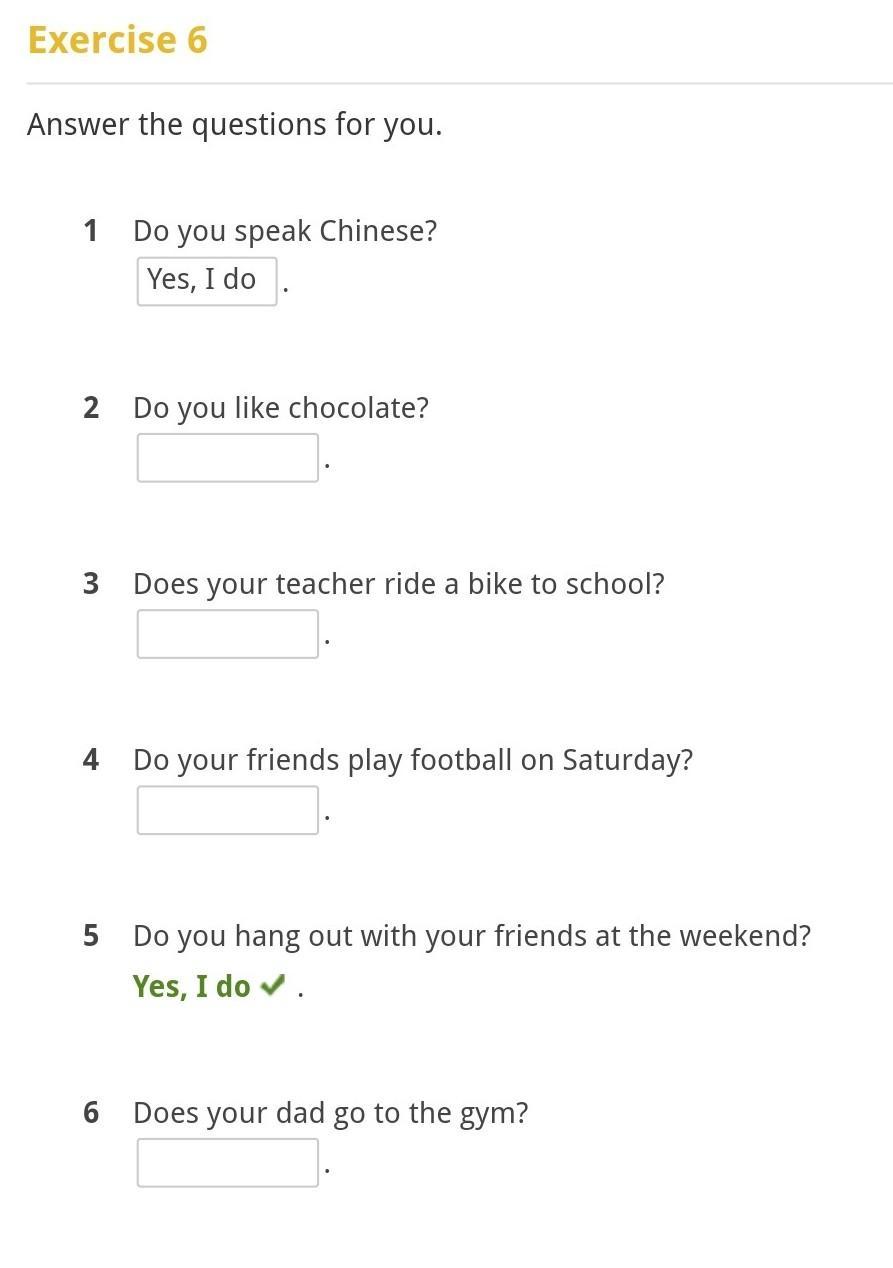The height and width of the screenshot is (1268, 893).
Task: Click the question "Do you speak Chinese?"
Action: coord(285,231)
